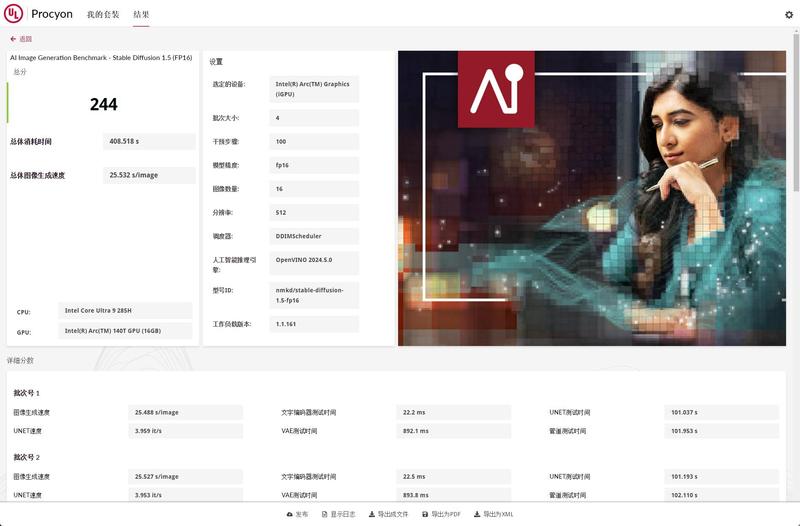Open settings with the gear icon
The width and height of the screenshot is (800, 526).
[789, 15]
